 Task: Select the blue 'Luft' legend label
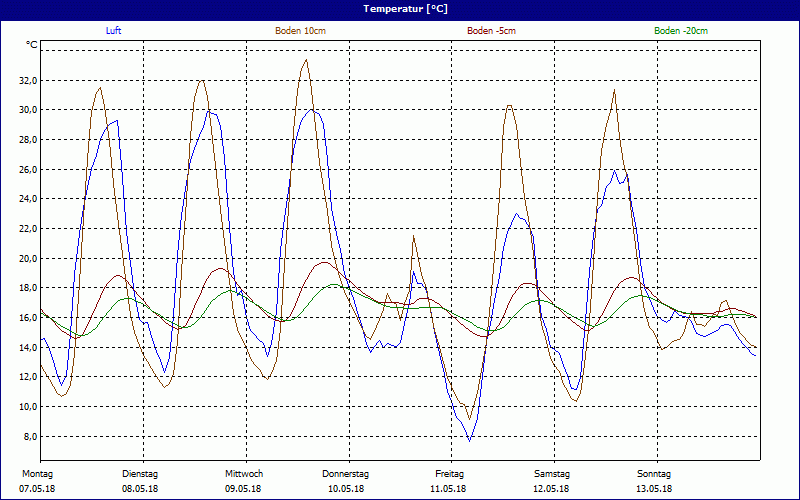pos(113,31)
